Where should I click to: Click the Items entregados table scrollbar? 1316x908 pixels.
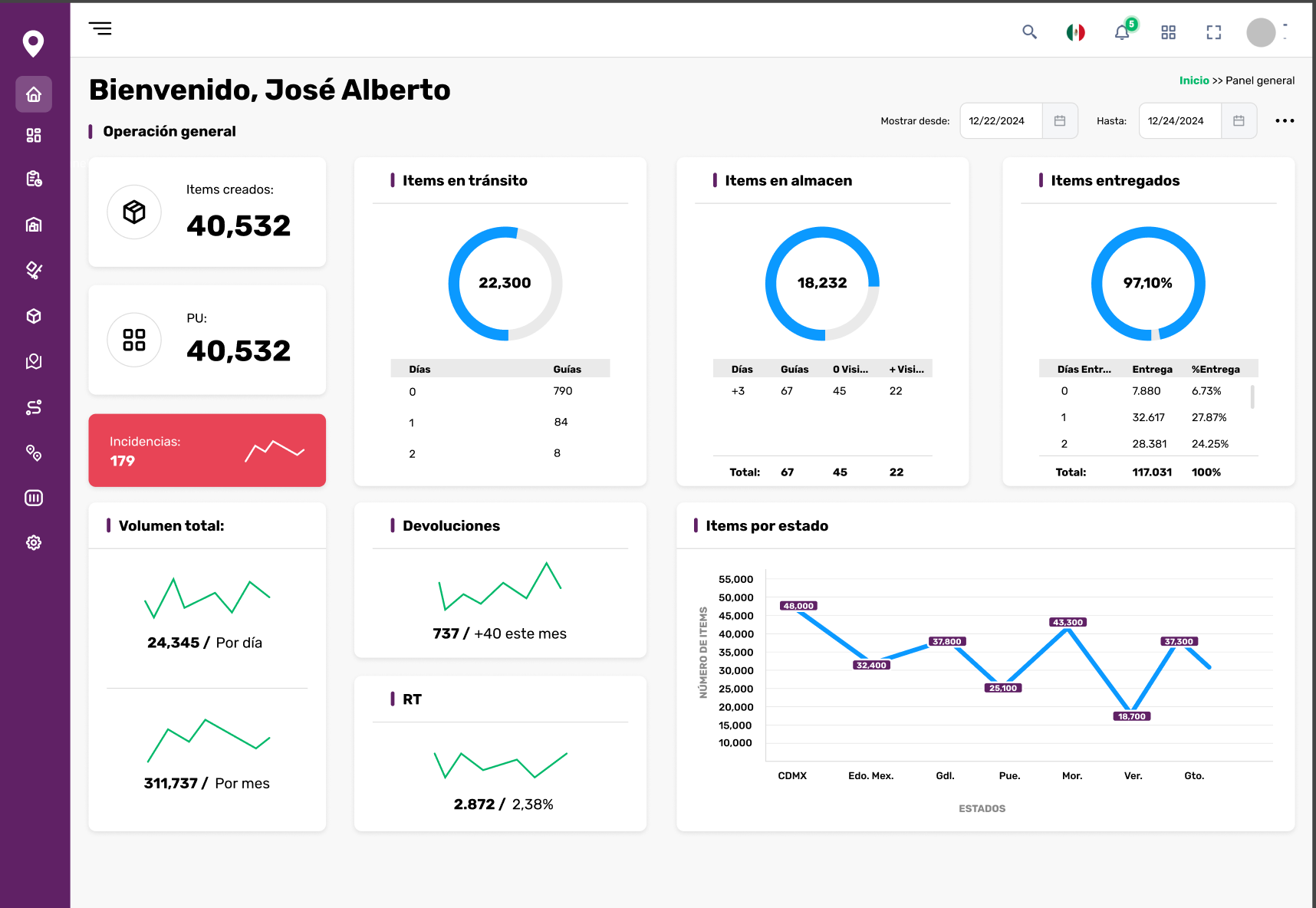pyautogui.click(x=1252, y=396)
